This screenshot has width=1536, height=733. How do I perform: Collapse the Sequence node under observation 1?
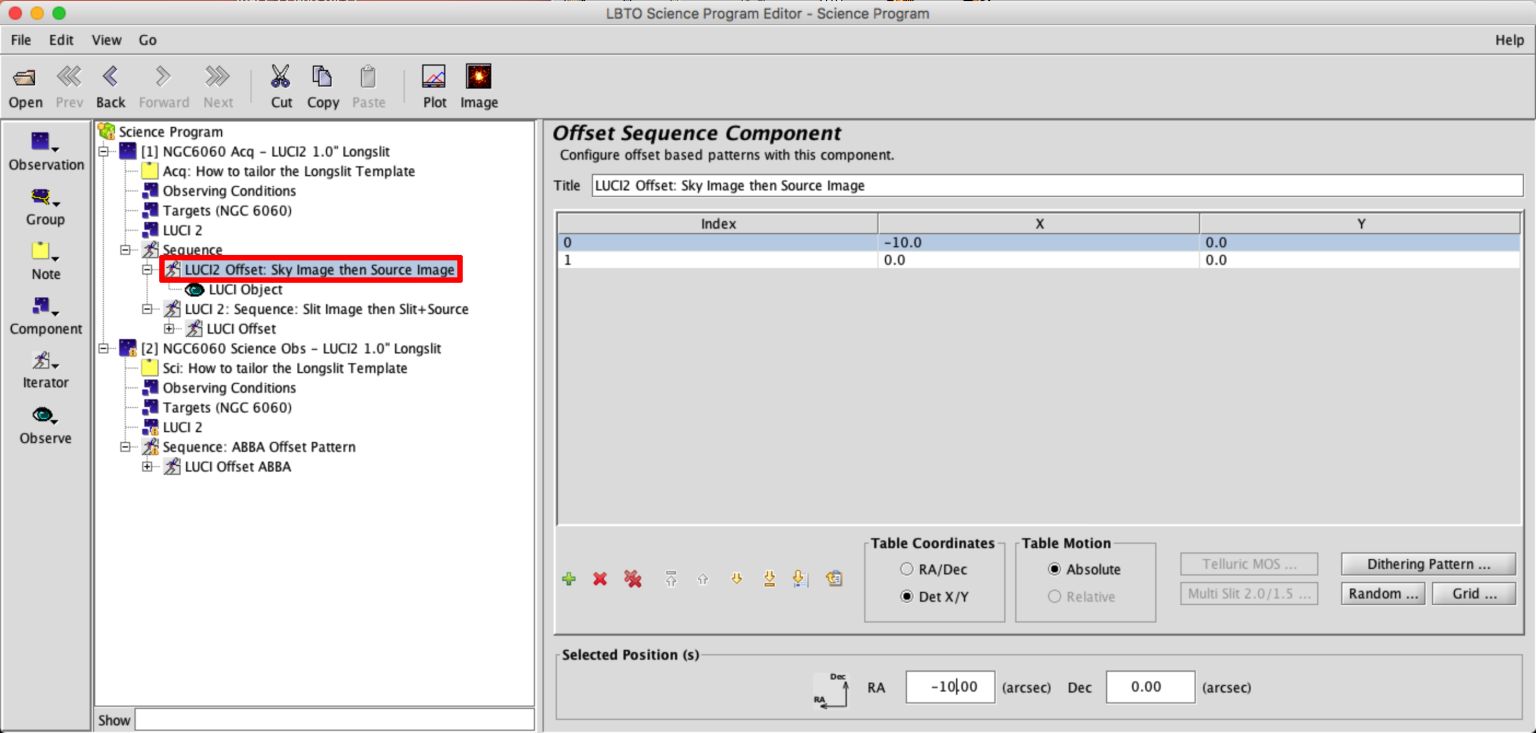(125, 250)
